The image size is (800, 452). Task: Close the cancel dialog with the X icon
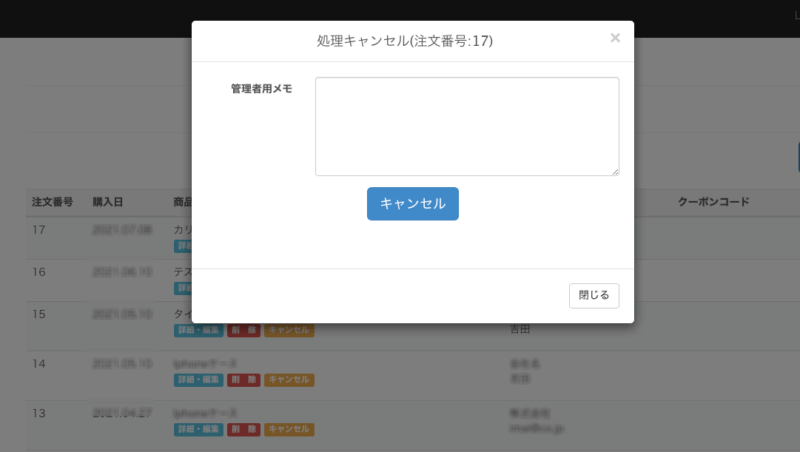pyautogui.click(x=615, y=38)
